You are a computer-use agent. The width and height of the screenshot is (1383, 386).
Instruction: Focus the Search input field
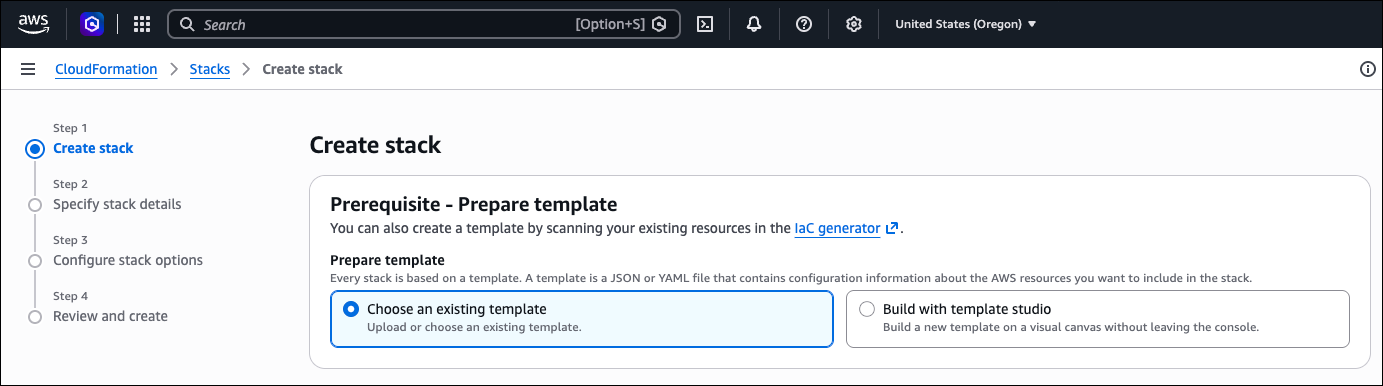[x=423, y=24]
